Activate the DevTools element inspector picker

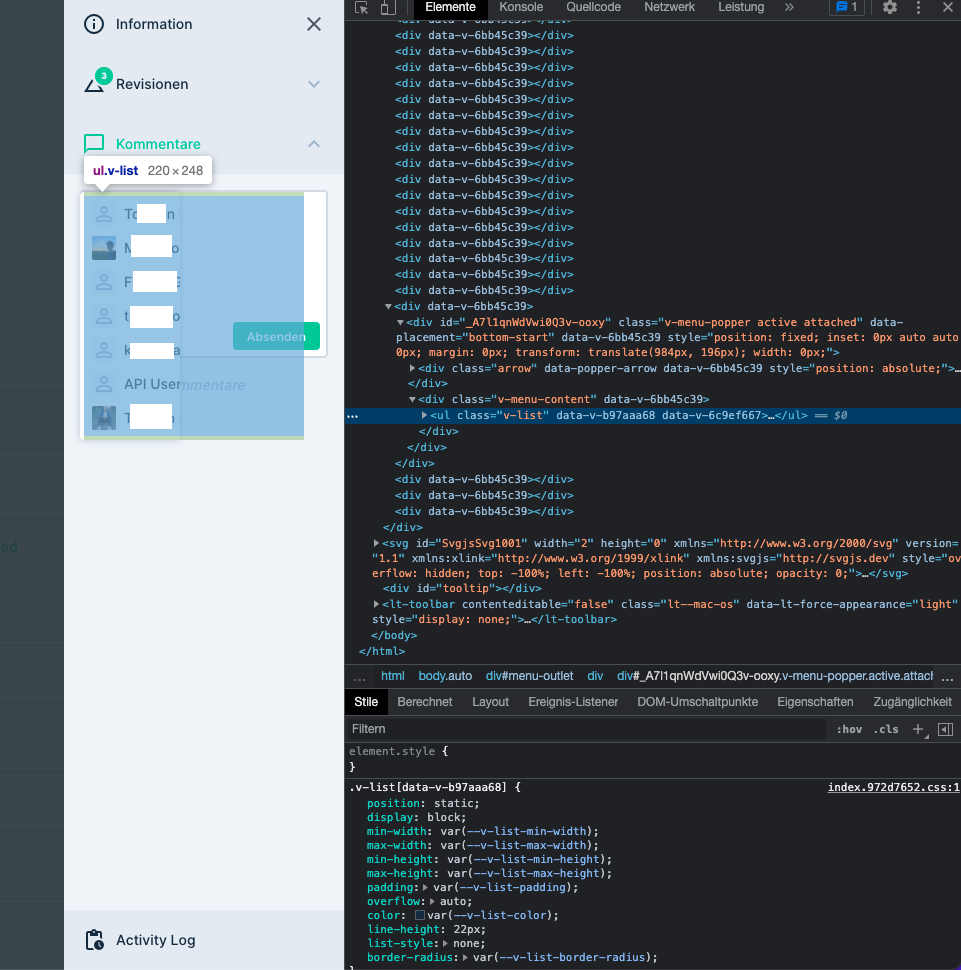(361, 7)
